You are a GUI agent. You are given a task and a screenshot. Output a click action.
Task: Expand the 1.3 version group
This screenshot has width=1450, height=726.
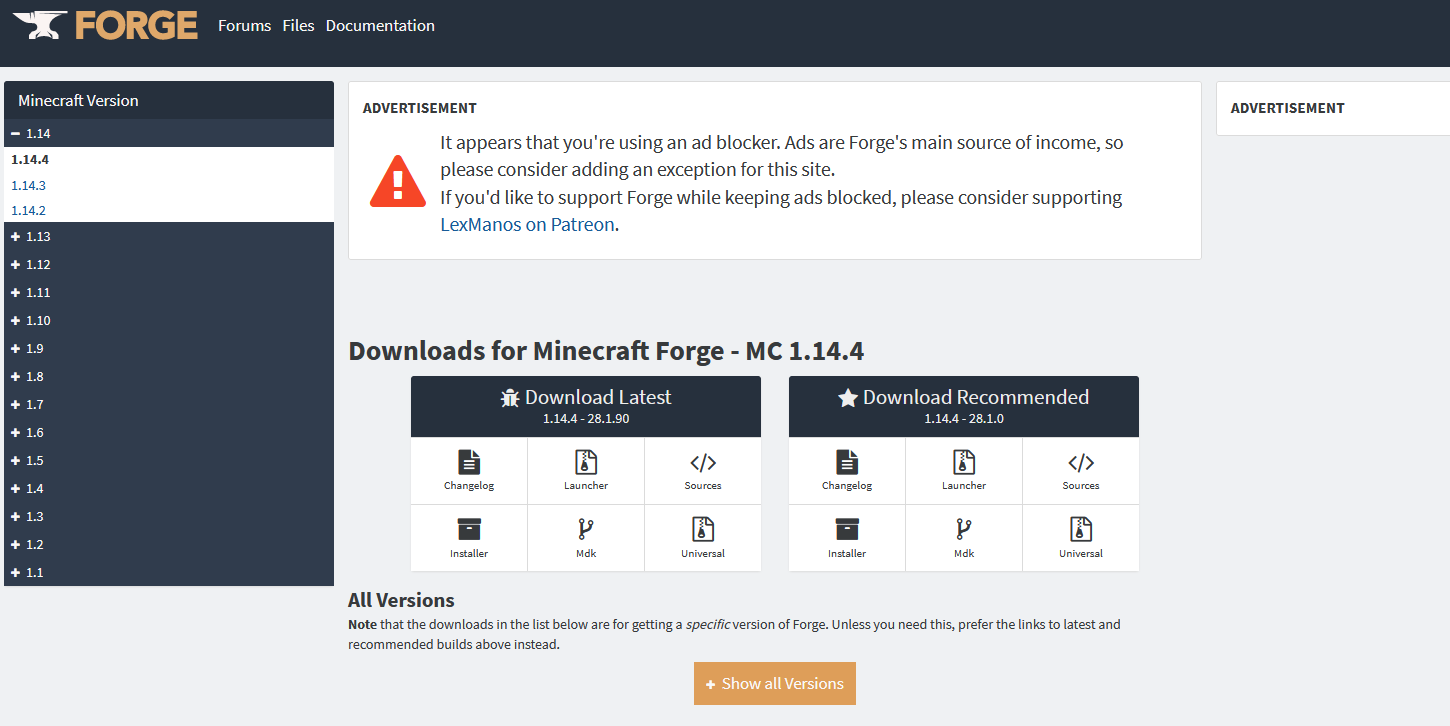pyautogui.click(x=169, y=516)
